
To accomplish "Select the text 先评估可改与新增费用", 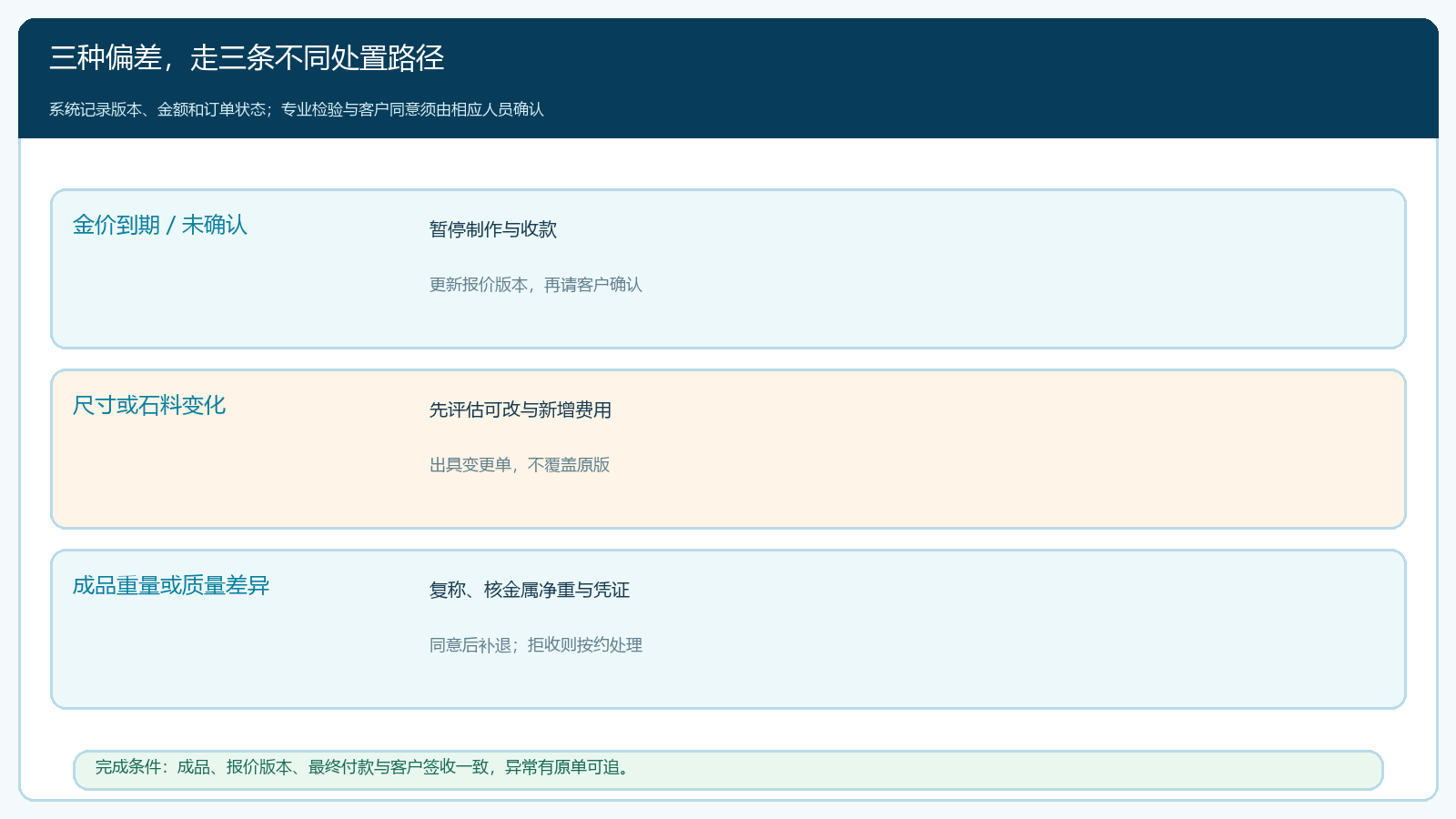I will (521, 409).
